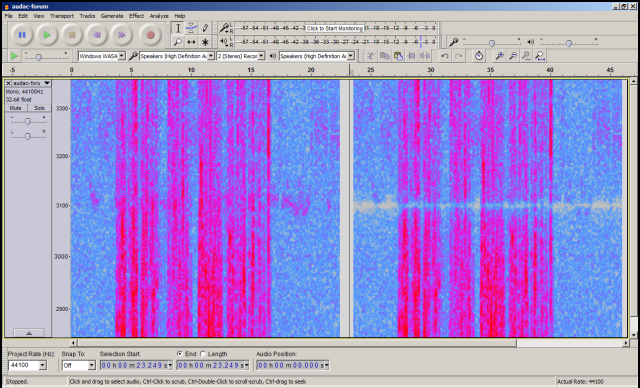Click the horizontal scrollbar under the track

[x=297, y=343]
